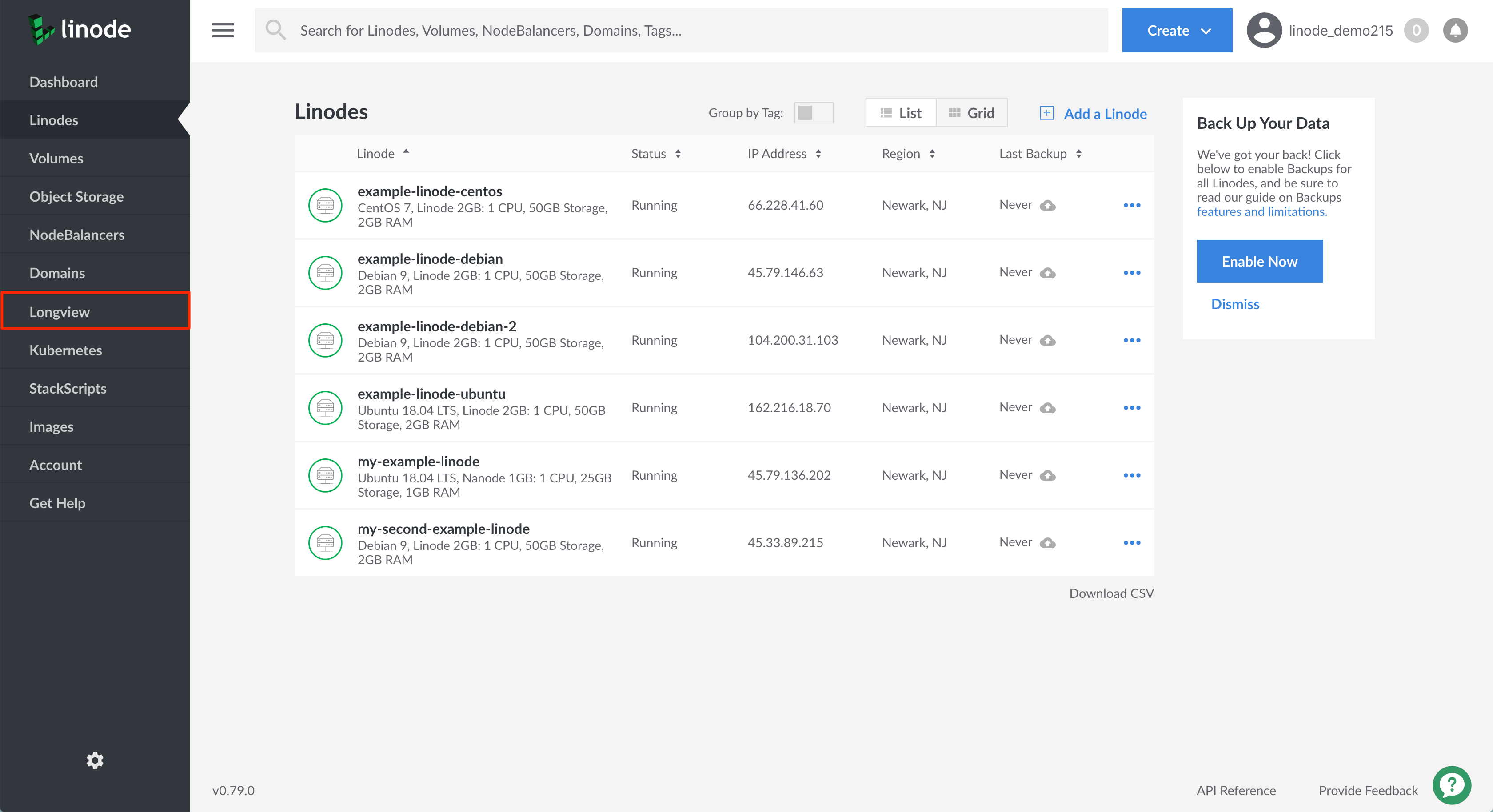Screen dimensions: 1493x812
Task: Dismiss the Back Up Your Data panel
Action: click(1234, 304)
